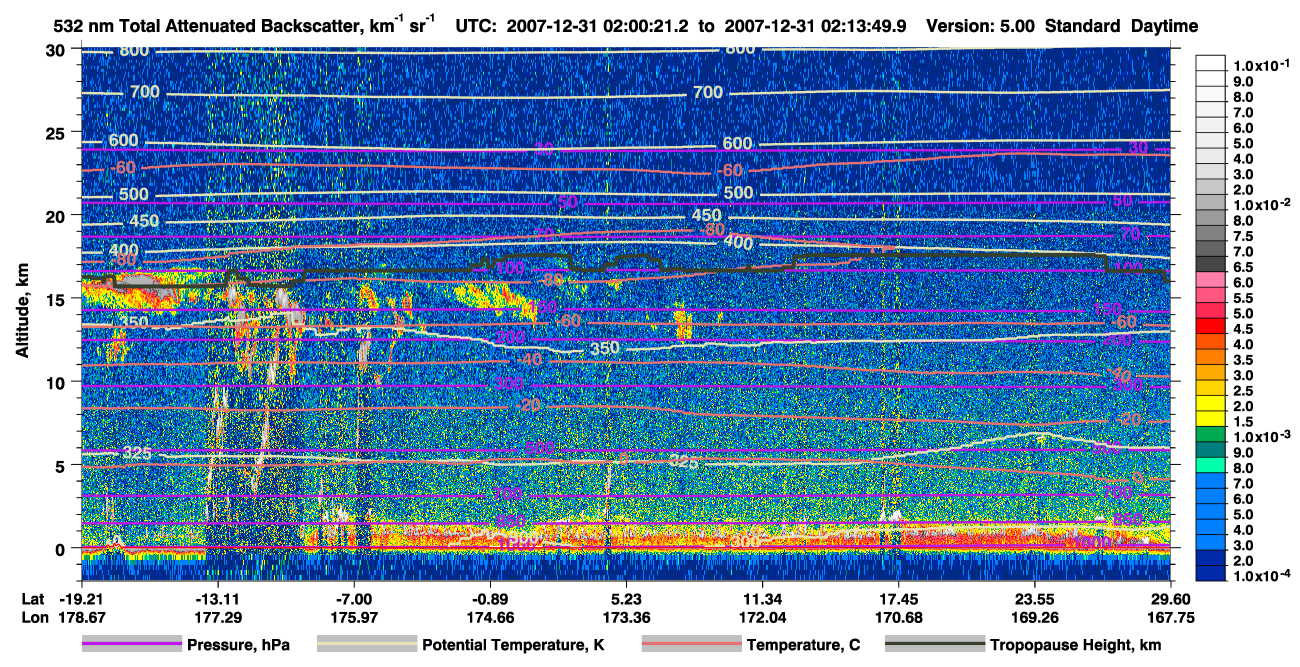1300x667 pixels.
Task: Click latitude value -0.89
Action: pyautogui.click(x=490, y=598)
